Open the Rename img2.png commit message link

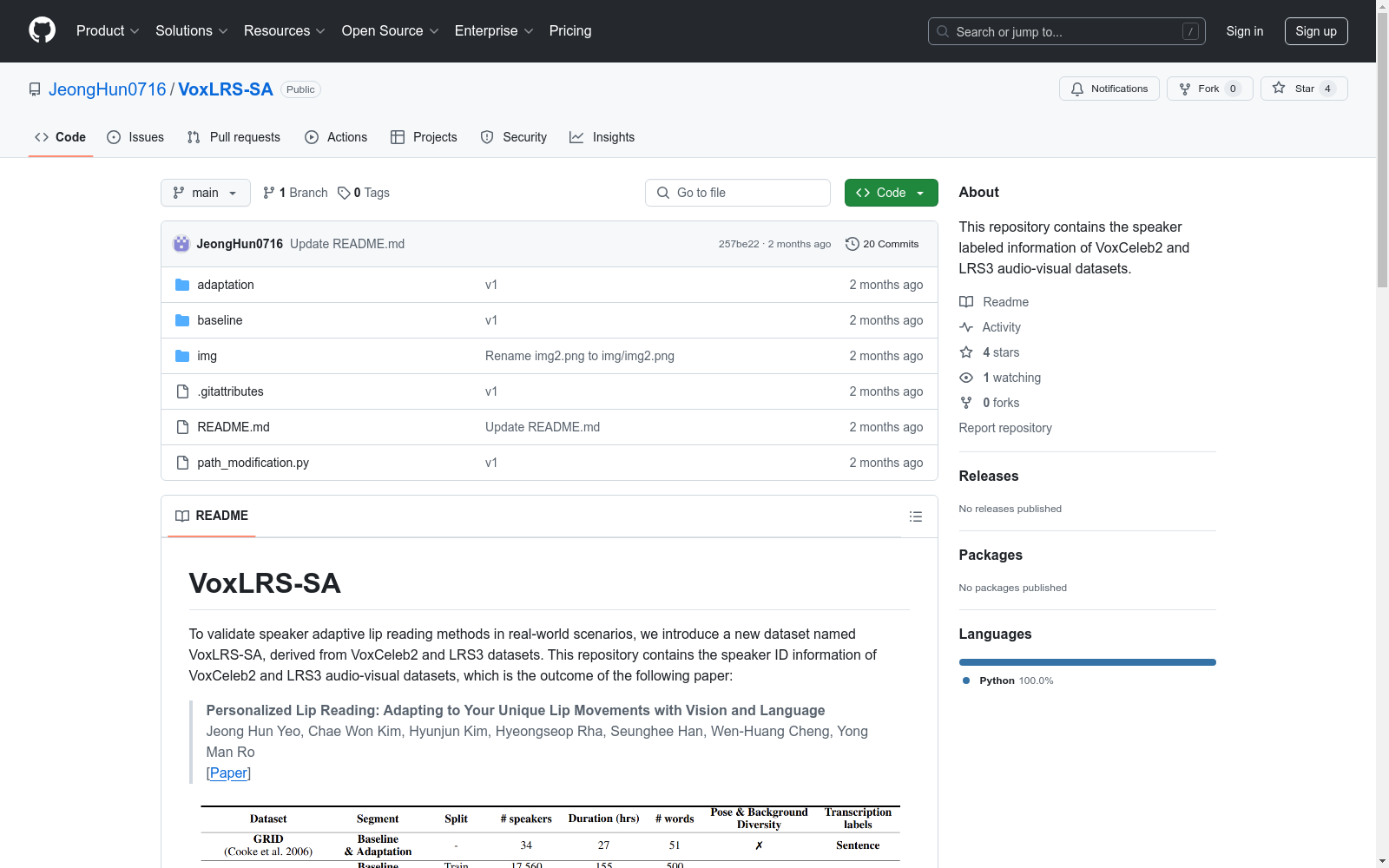click(580, 356)
